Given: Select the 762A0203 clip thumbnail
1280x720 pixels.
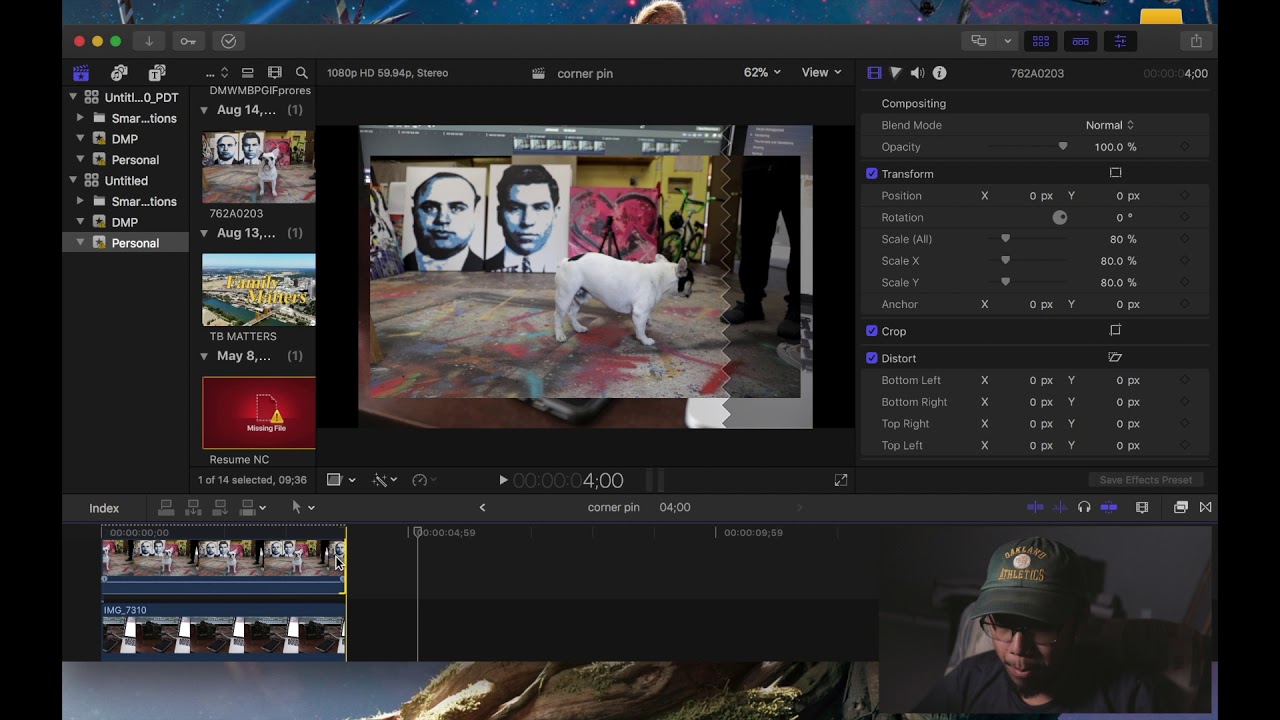Looking at the screenshot, I should coord(259,167).
